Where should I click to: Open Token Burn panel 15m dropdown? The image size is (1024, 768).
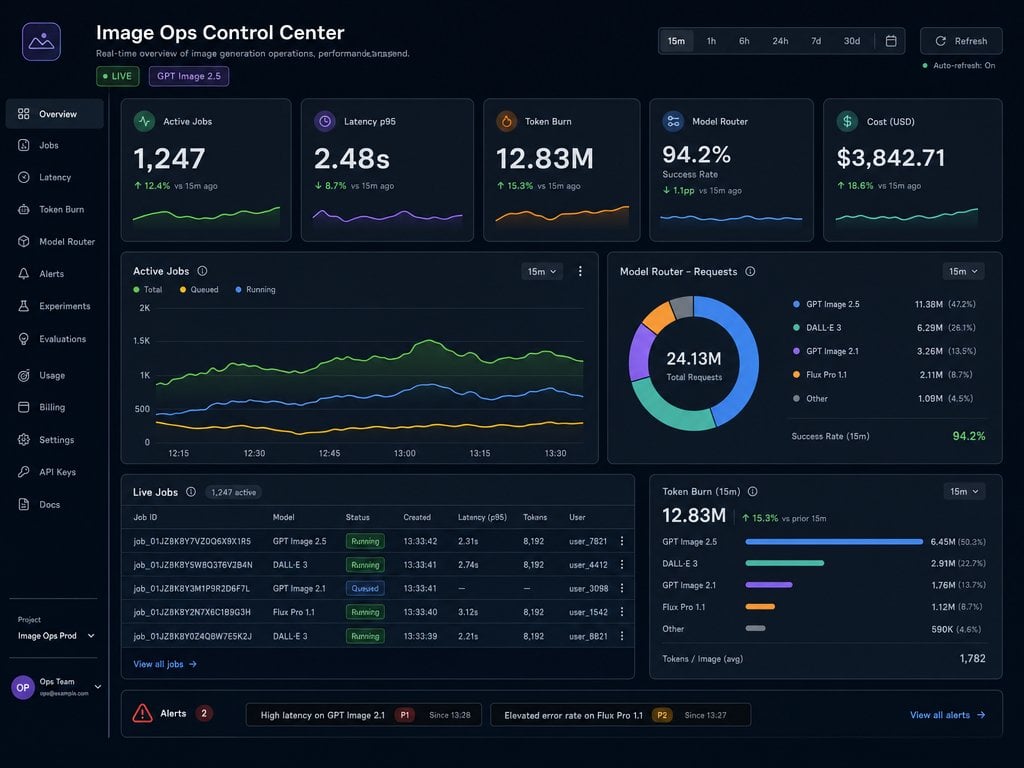click(964, 491)
